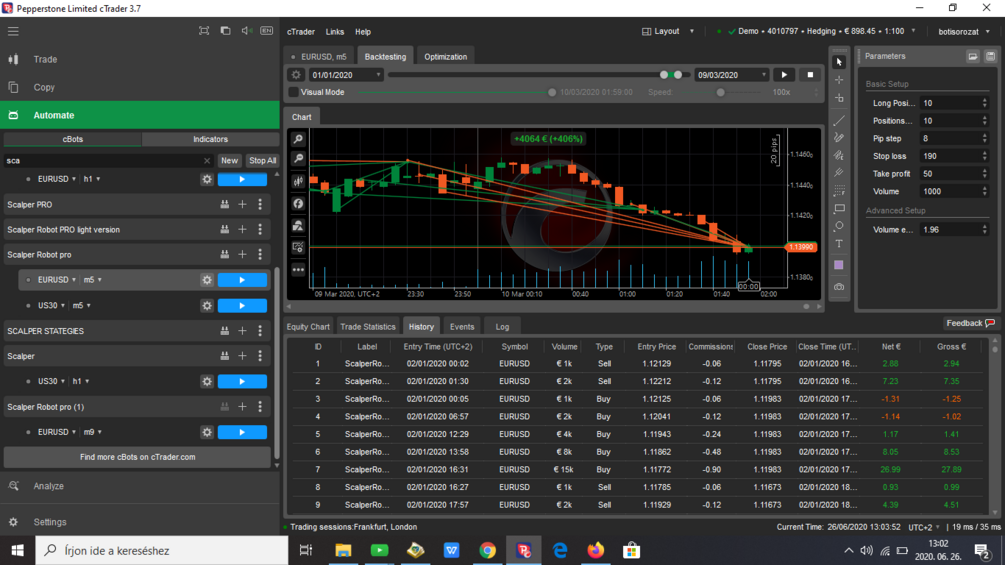Enable the Visual Mode checkbox
This screenshot has width=1005, height=565.
(294, 92)
